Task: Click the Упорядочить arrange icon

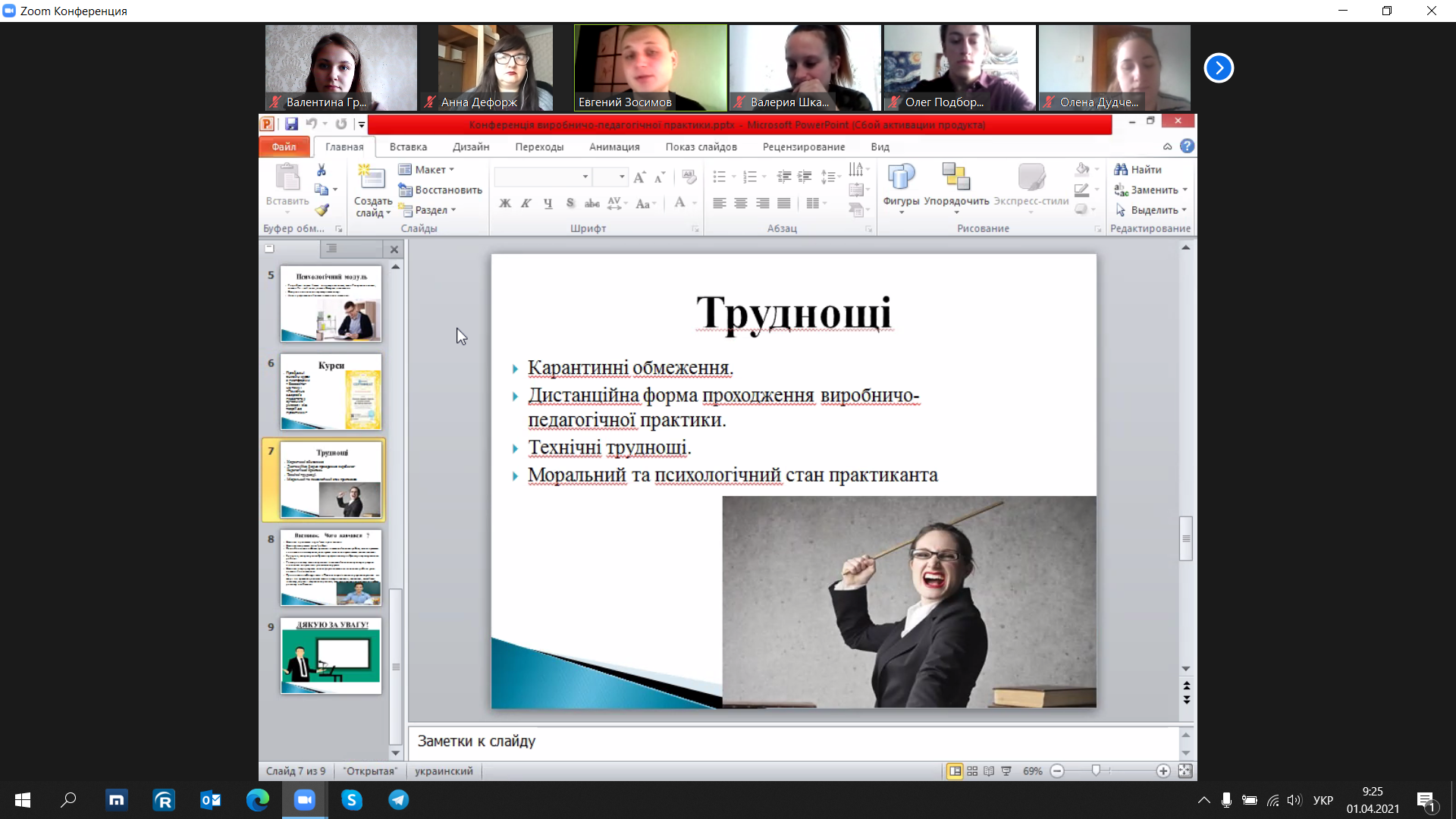Action: pyautogui.click(x=955, y=177)
